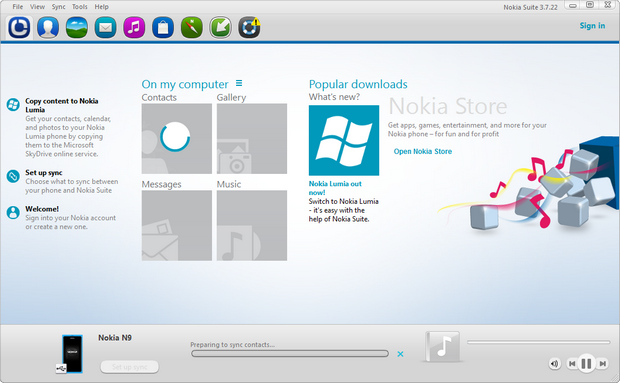Open the On my computer list menu
This screenshot has width=620, height=383.
click(239, 83)
